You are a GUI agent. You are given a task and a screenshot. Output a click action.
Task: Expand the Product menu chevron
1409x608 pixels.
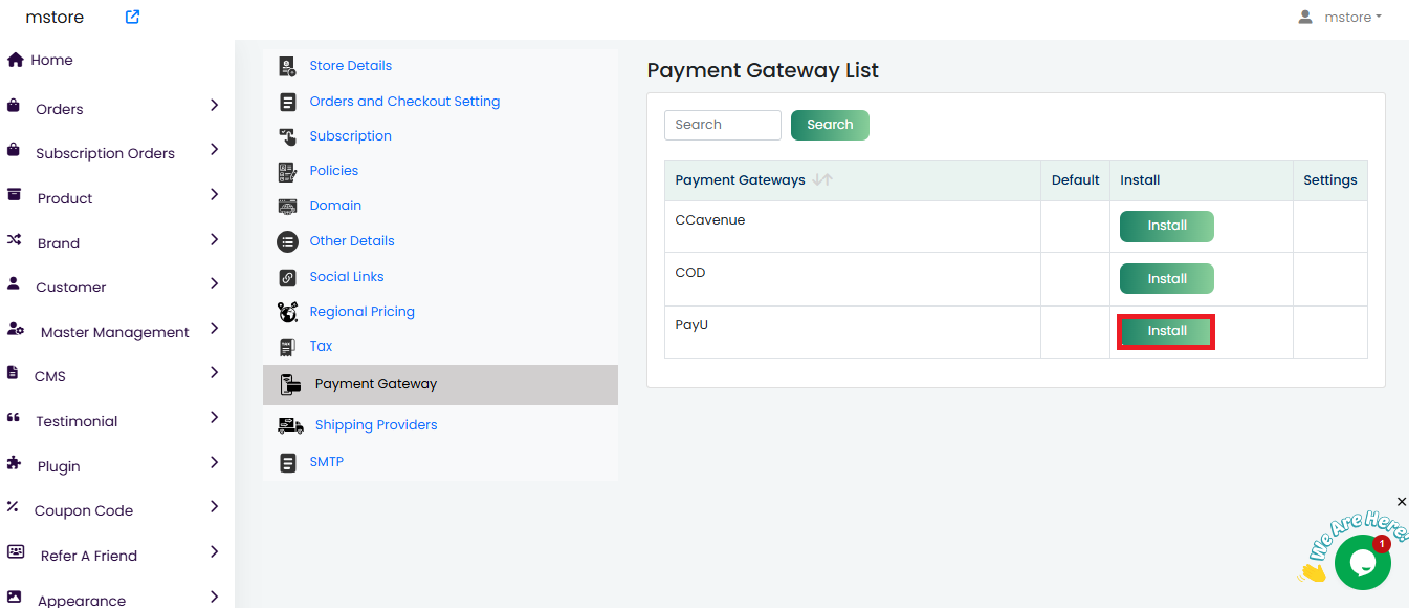(x=214, y=195)
